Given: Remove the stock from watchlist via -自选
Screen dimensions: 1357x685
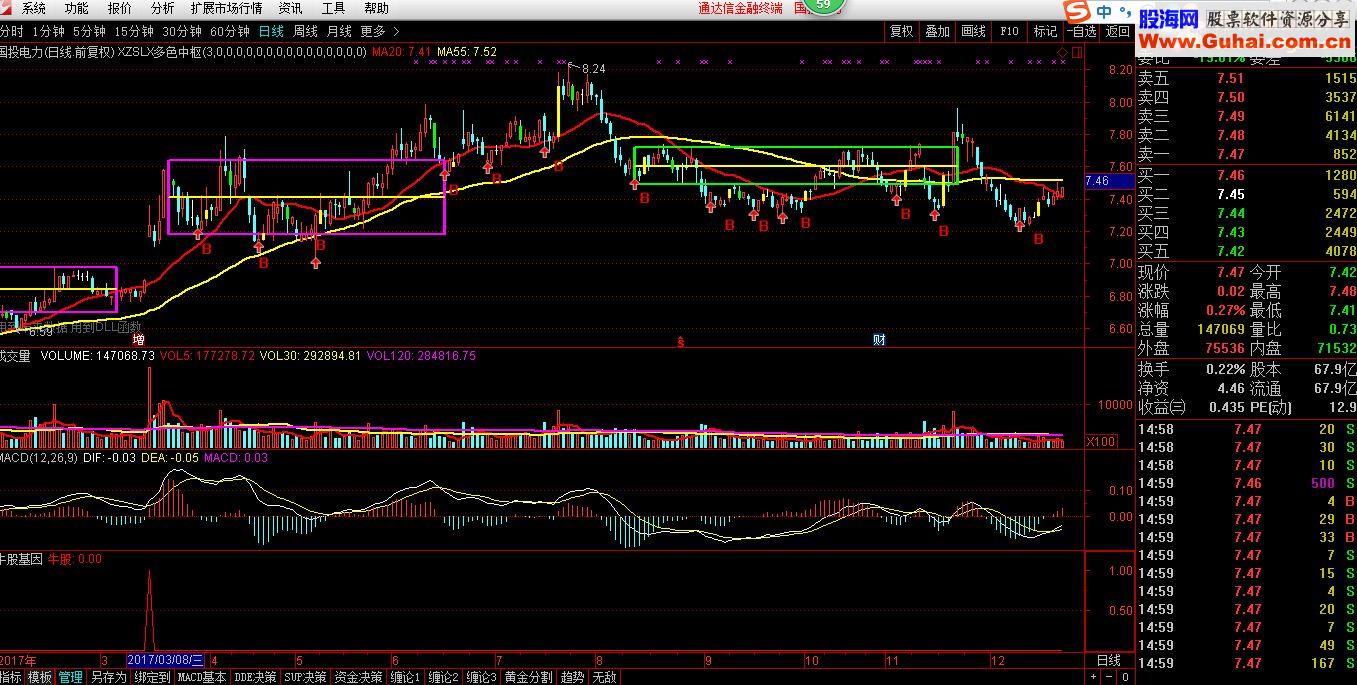Looking at the screenshot, I should 1081,31.
